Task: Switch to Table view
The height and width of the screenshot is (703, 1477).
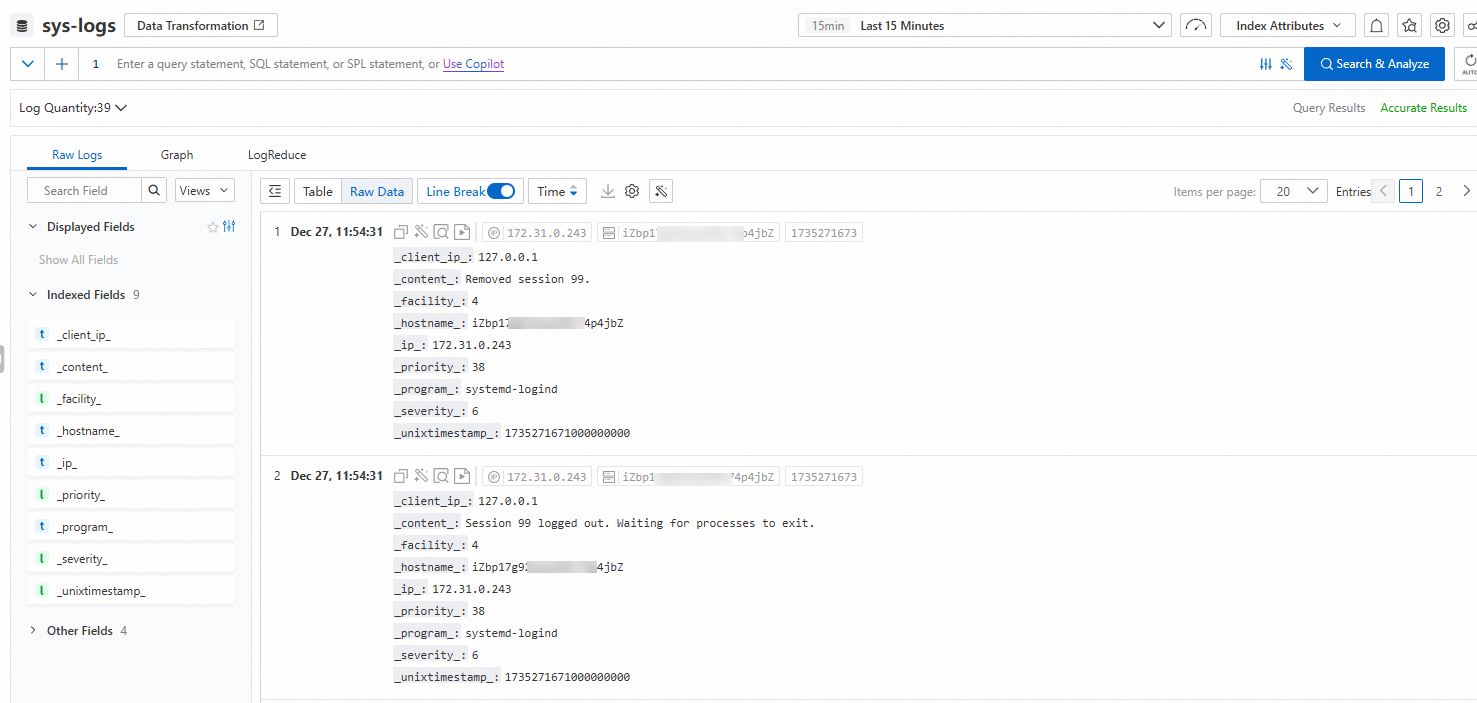Action: click(x=318, y=191)
